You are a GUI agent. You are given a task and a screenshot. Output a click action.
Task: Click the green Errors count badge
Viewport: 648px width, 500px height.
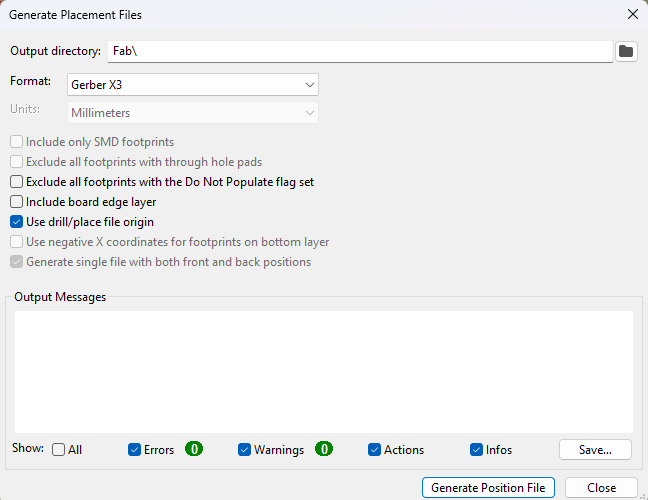pyautogui.click(x=193, y=449)
